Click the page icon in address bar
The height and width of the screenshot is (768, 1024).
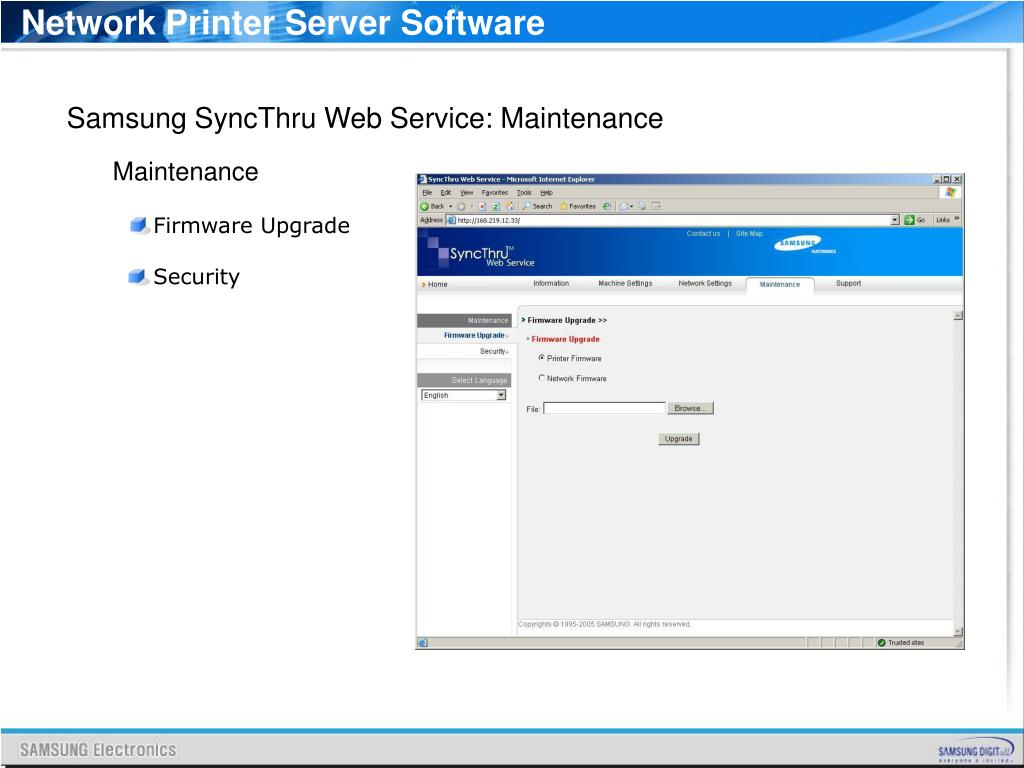(451, 220)
